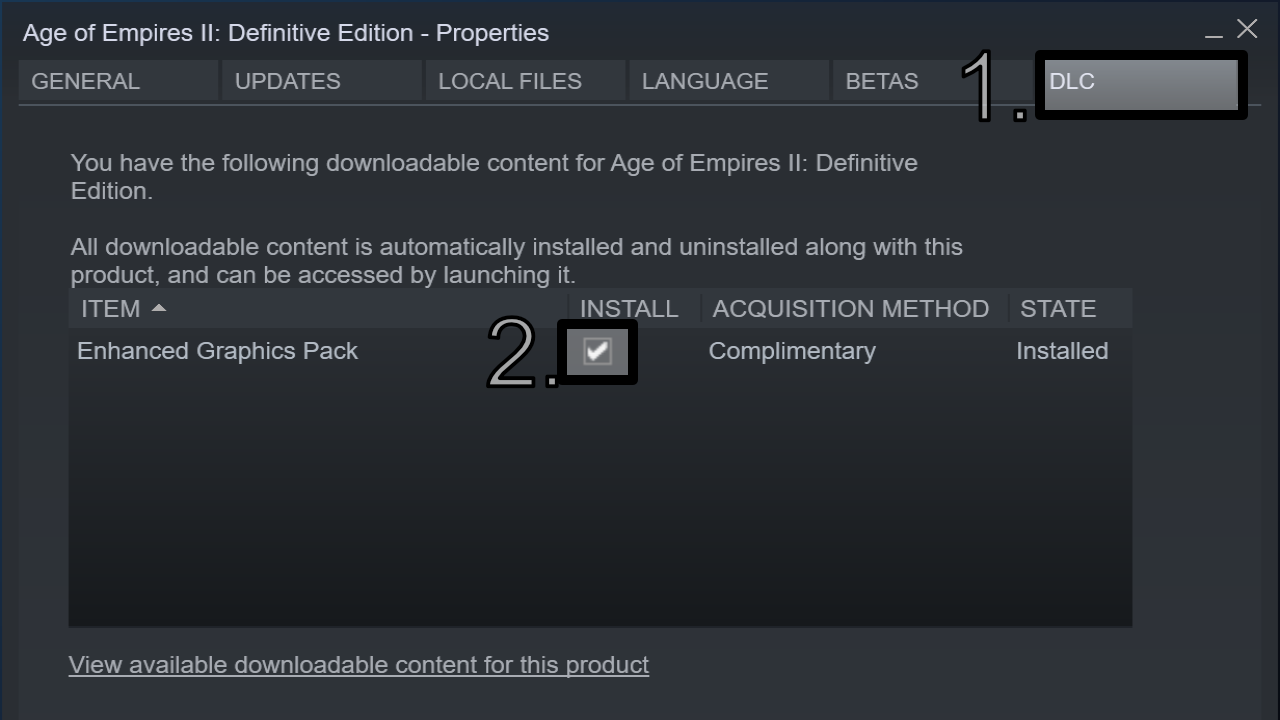The height and width of the screenshot is (720, 1280).
Task: Sort the list by ITEM column header
Action: click(111, 309)
